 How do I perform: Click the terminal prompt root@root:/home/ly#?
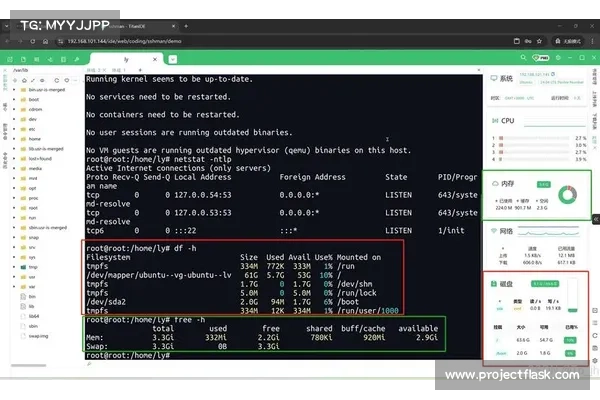tap(128, 355)
